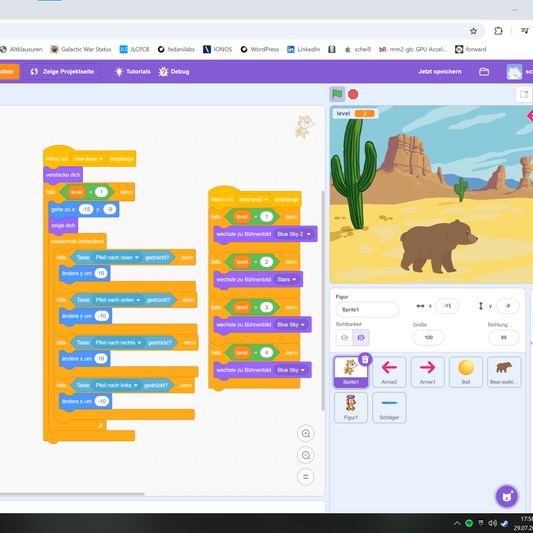Edit the sprite x position field
533x533 pixels.
tap(447, 306)
